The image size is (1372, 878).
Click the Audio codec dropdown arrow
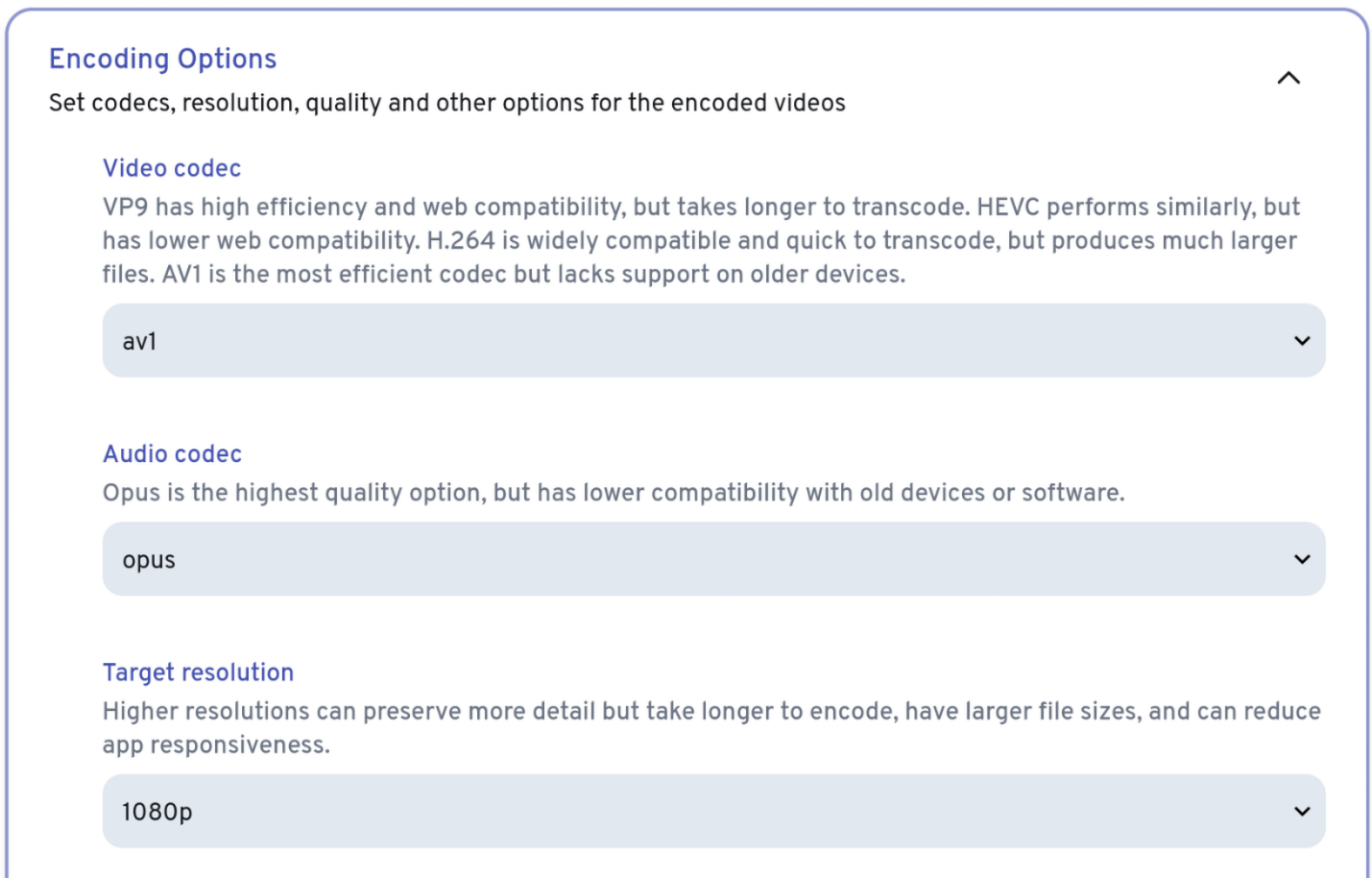click(x=1302, y=559)
